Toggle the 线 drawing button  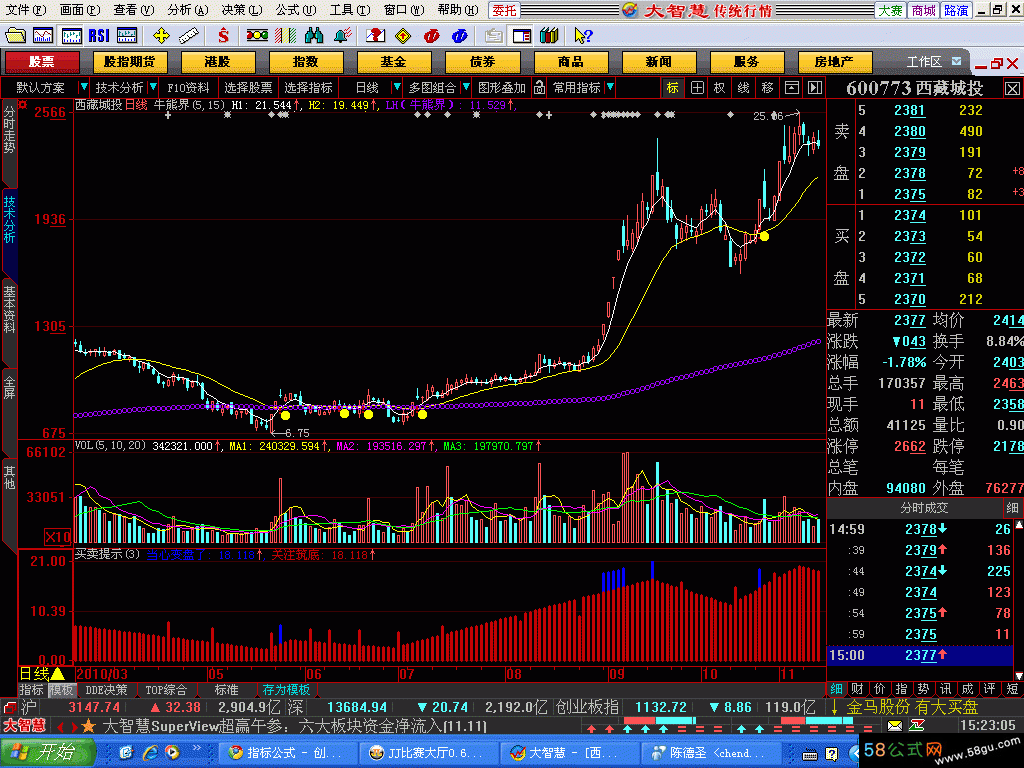[743, 88]
